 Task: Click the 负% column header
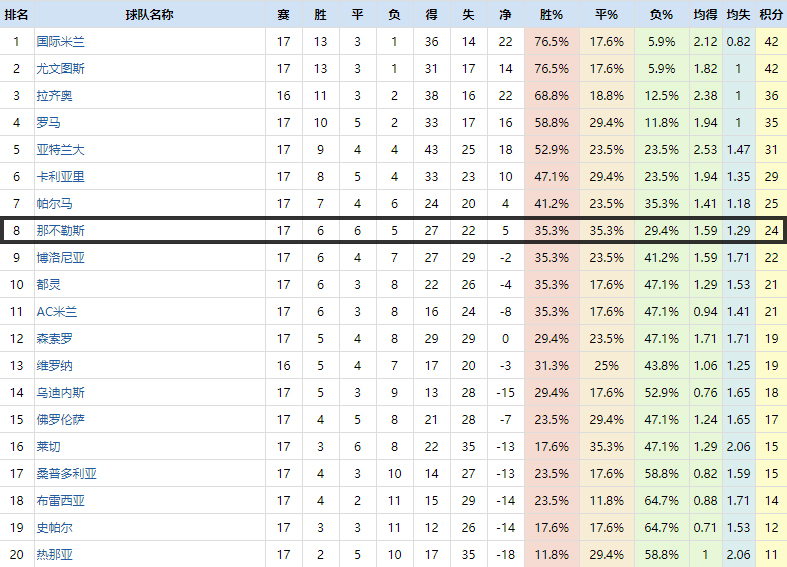coord(661,15)
